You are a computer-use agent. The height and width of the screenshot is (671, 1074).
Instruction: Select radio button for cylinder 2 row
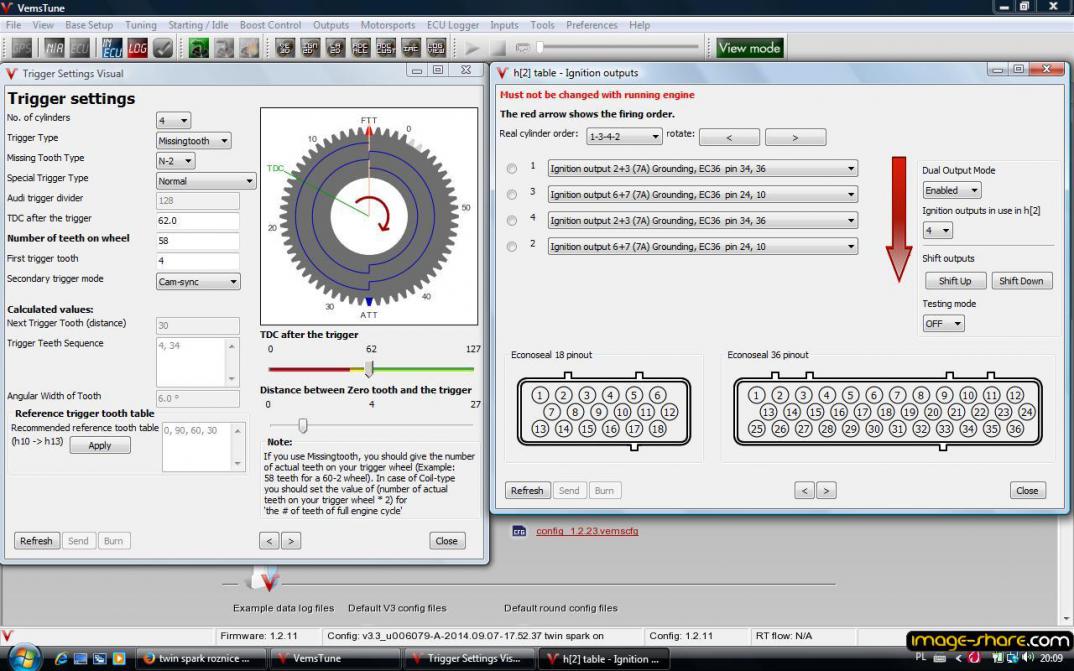pos(512,246)
